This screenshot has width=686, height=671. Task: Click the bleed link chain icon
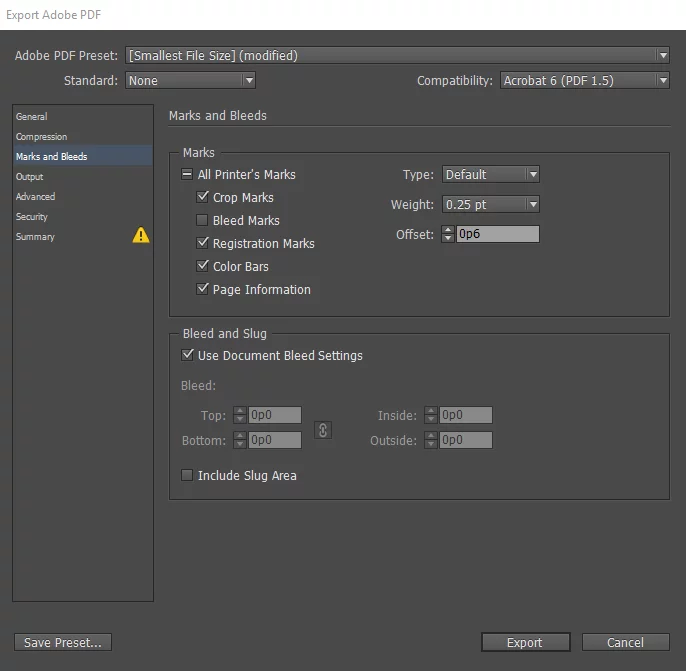click(323, 430)
